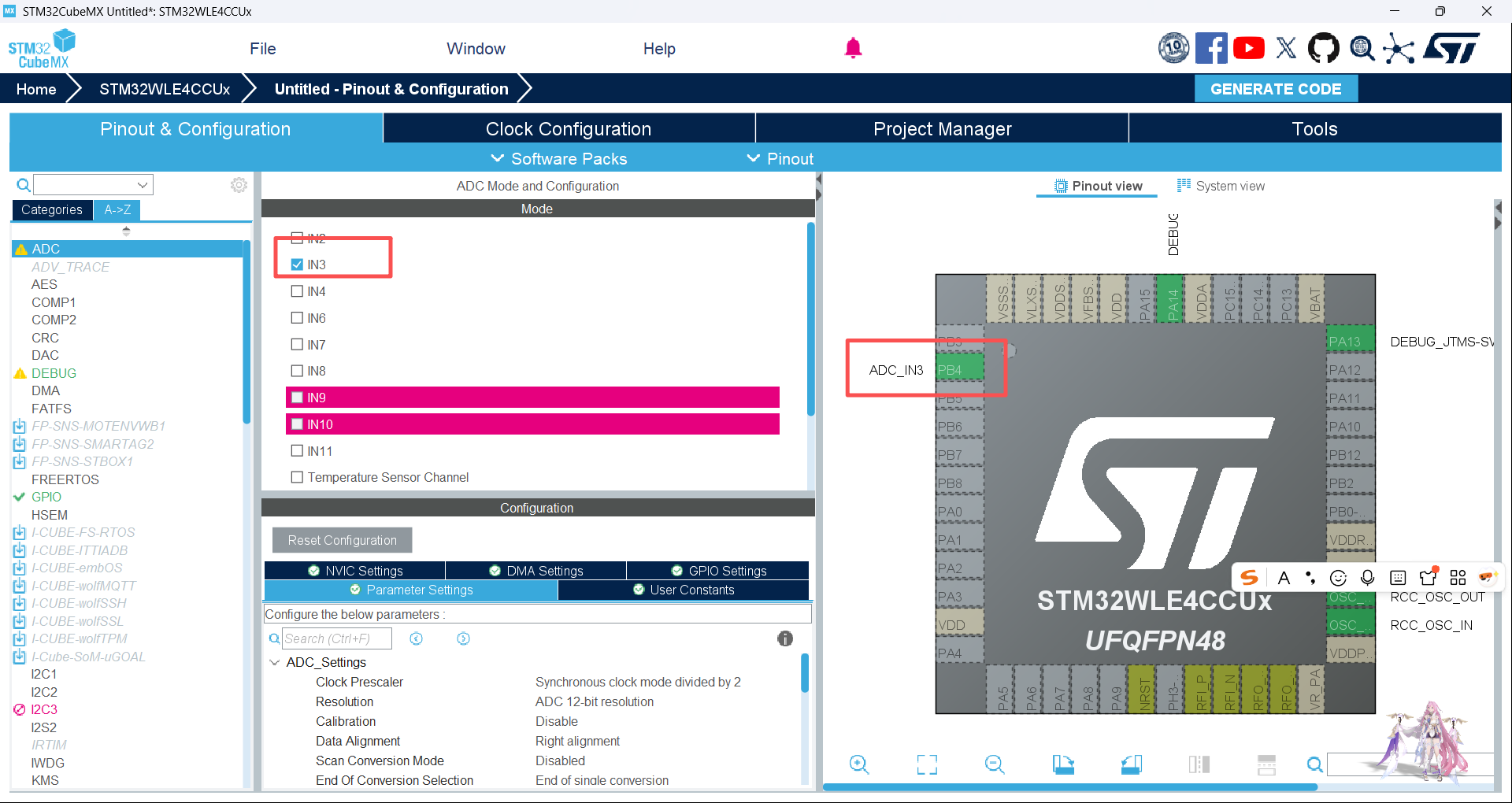This screenshot has width=1512, height=803.
Task: Open the X social media icon
Action: click(1286, 48)
